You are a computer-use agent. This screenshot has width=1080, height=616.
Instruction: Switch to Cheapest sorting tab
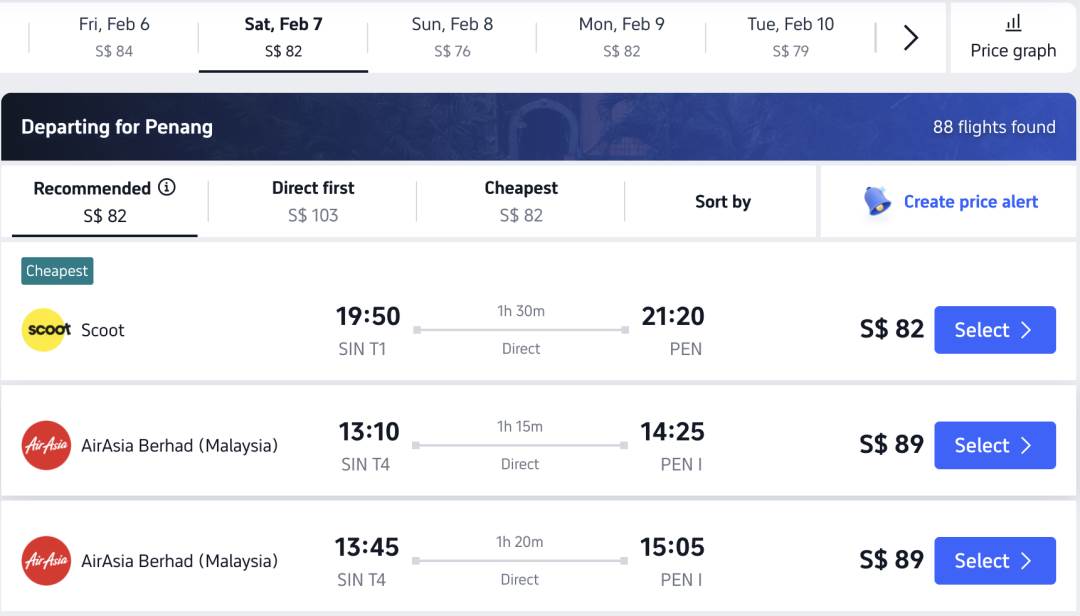pos(521,201)
